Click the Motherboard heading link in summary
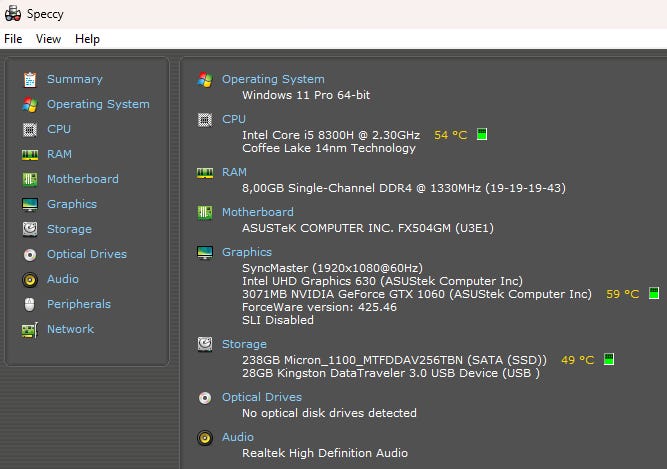 (x=258, y=212)
